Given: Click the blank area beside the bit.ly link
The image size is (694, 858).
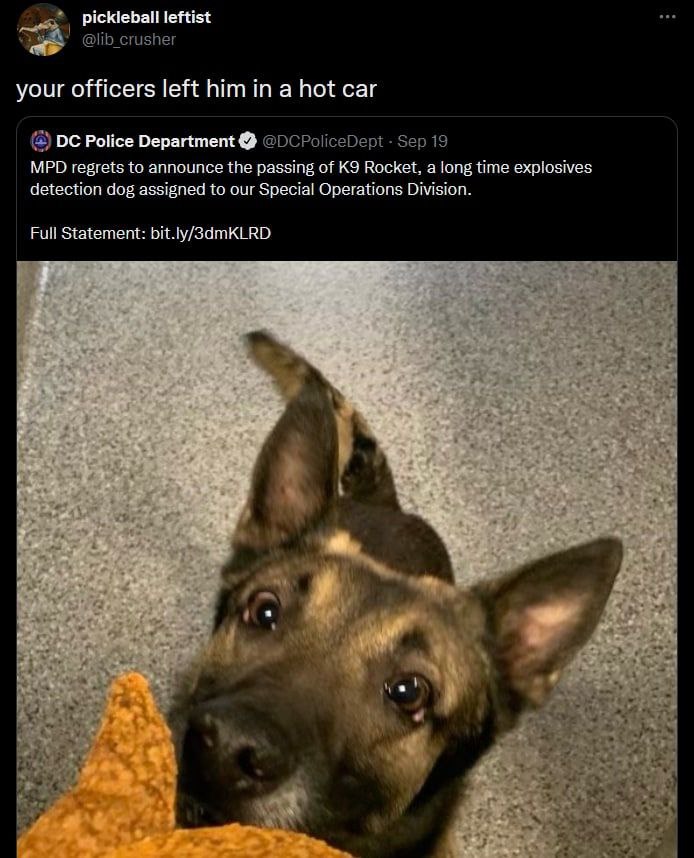Looking at the screenshot, I should (471, 233).
